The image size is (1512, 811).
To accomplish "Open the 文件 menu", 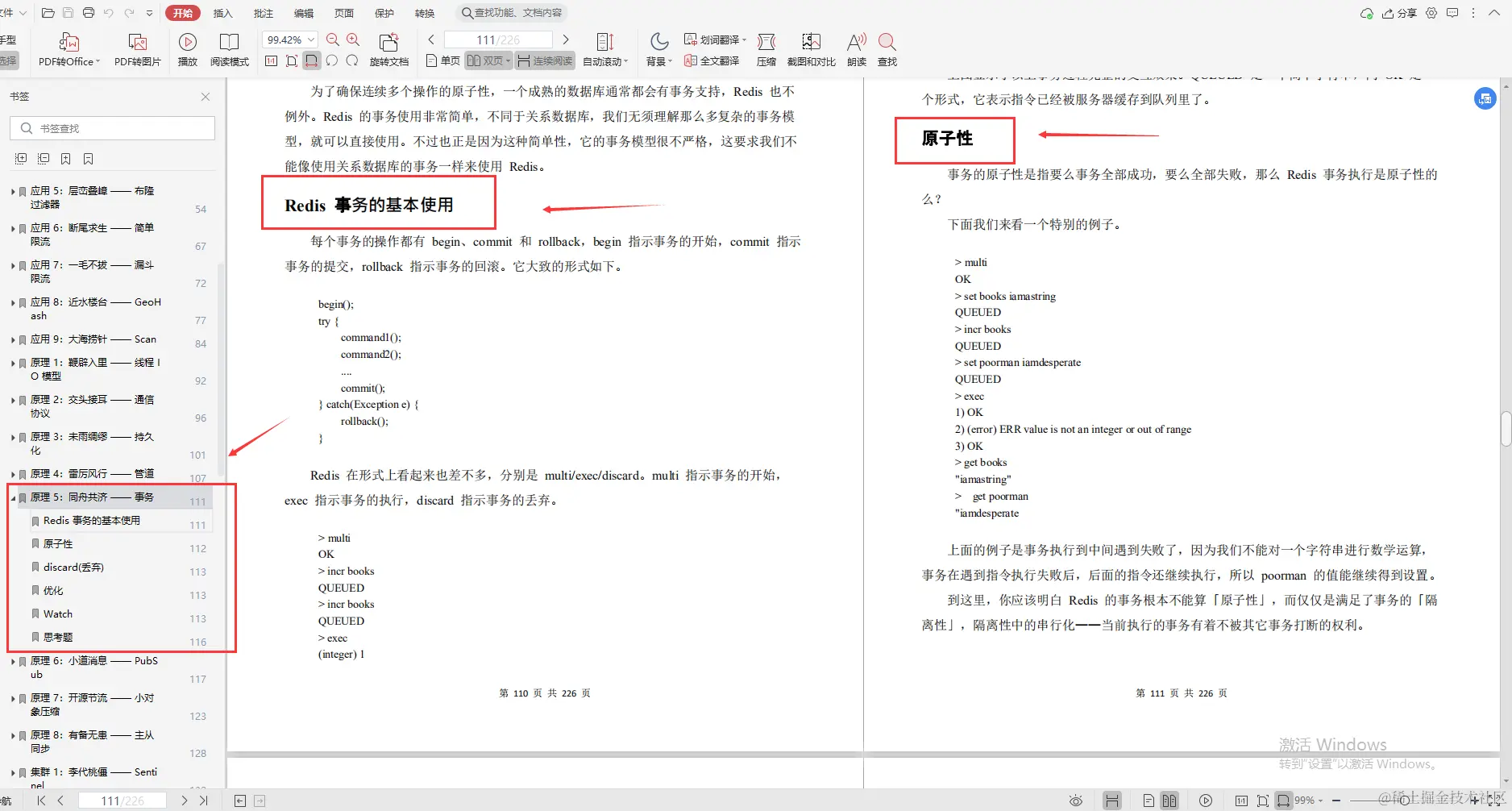I will [10, 12].
